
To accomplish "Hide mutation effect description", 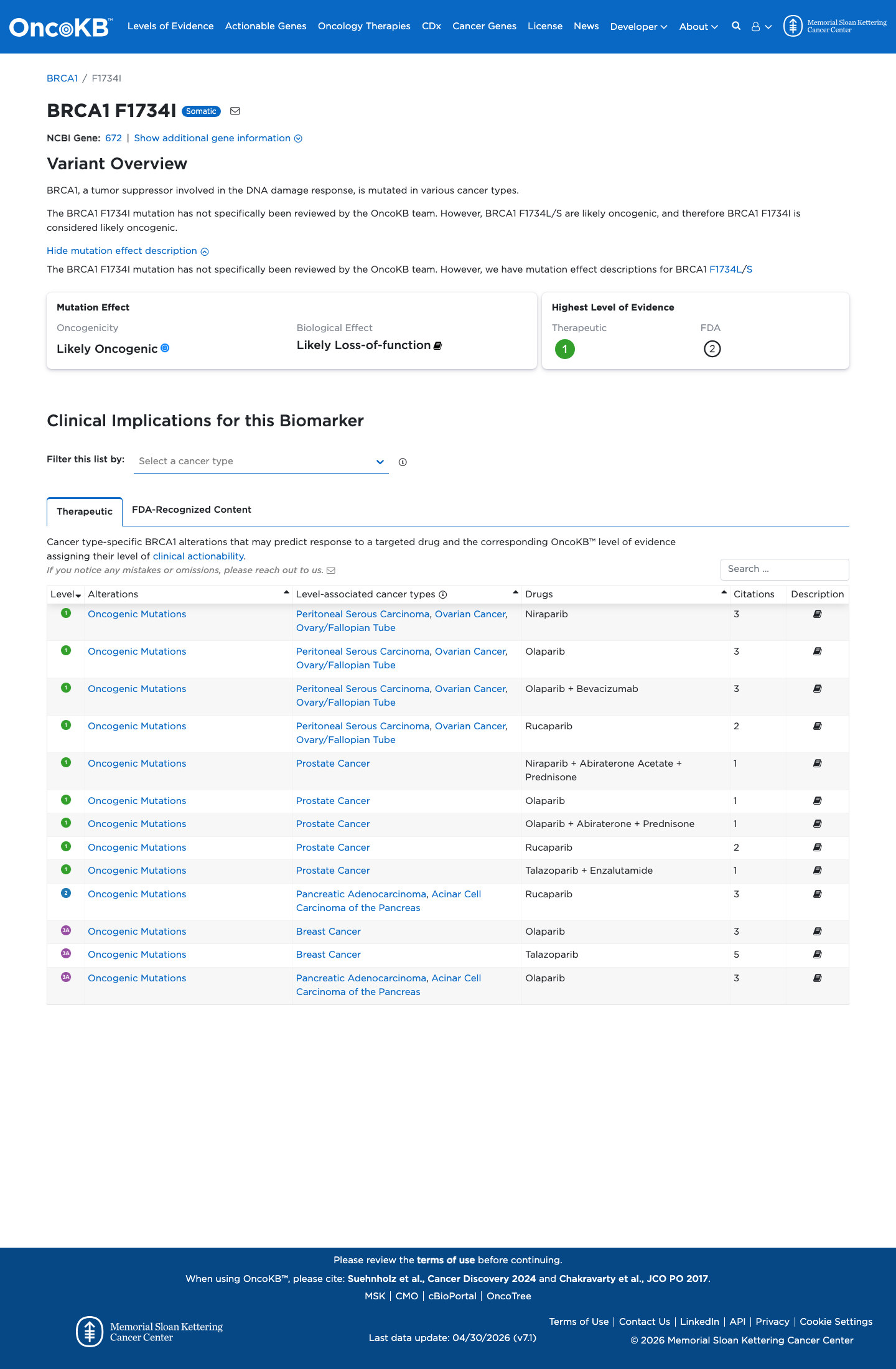I will (128, 251).
